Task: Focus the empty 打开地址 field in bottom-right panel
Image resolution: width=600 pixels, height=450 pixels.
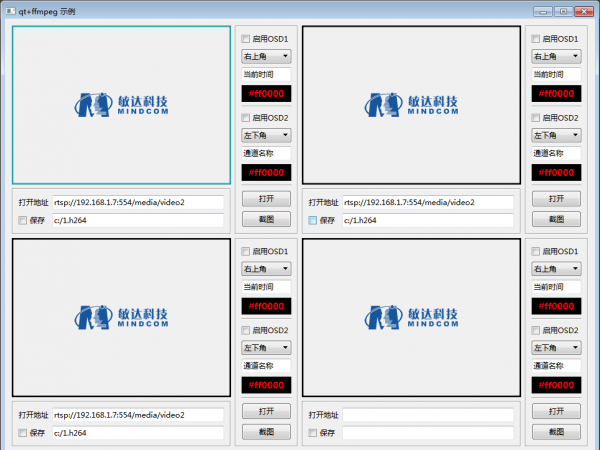Action: 428,415
